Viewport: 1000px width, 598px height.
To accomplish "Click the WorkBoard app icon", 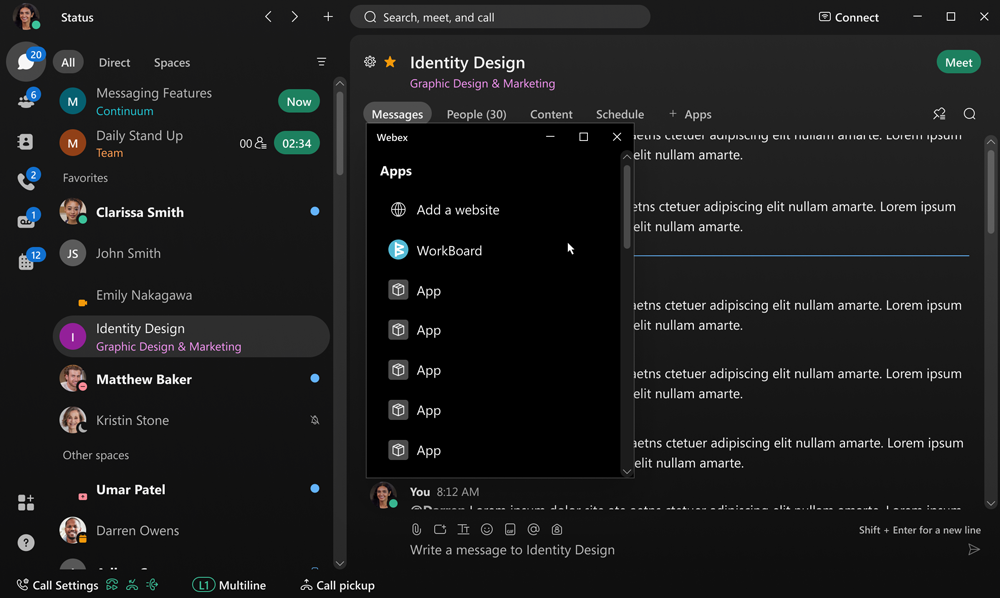I will point(398,250).
